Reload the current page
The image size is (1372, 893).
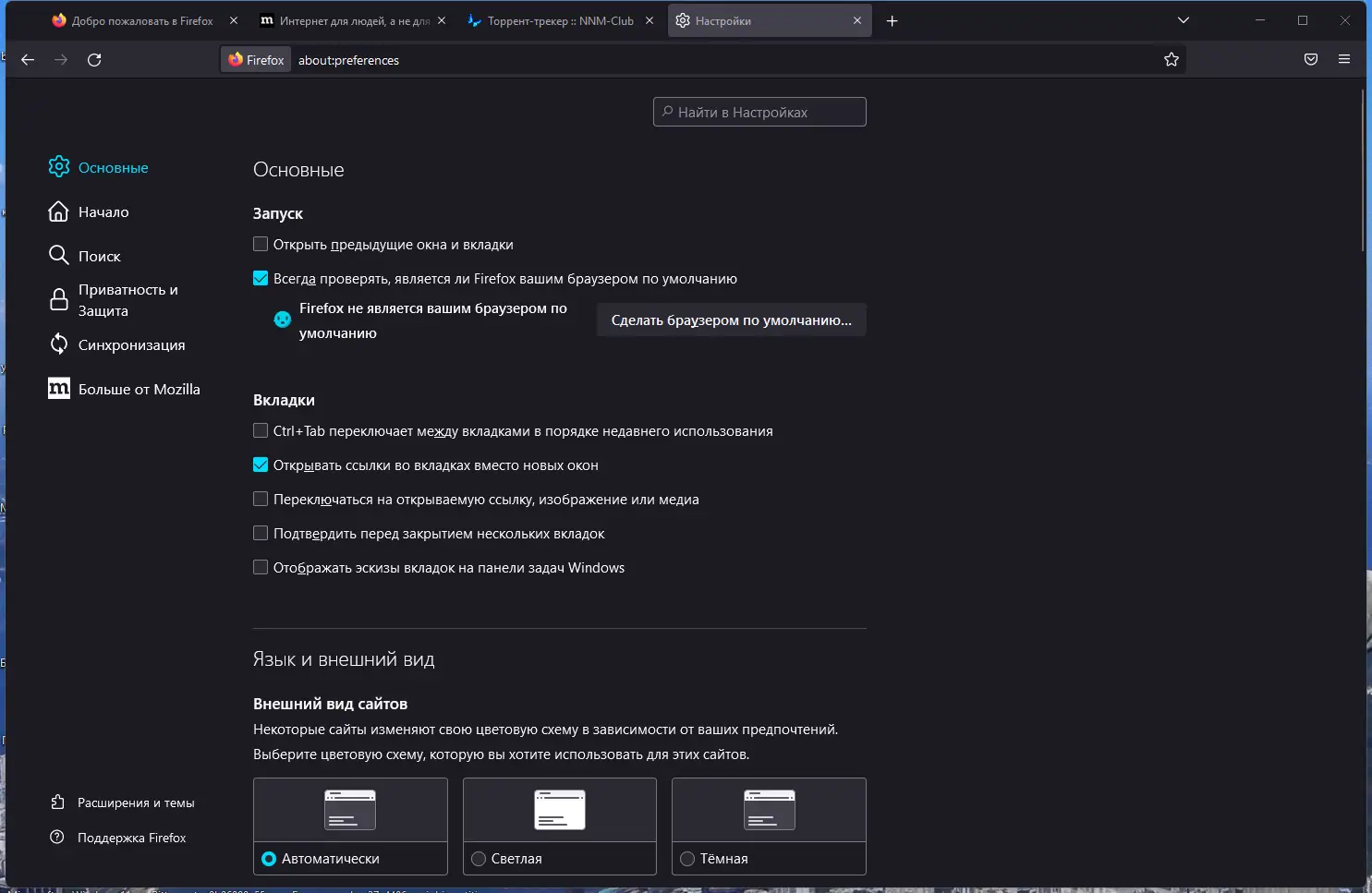[x=94, y=60]
